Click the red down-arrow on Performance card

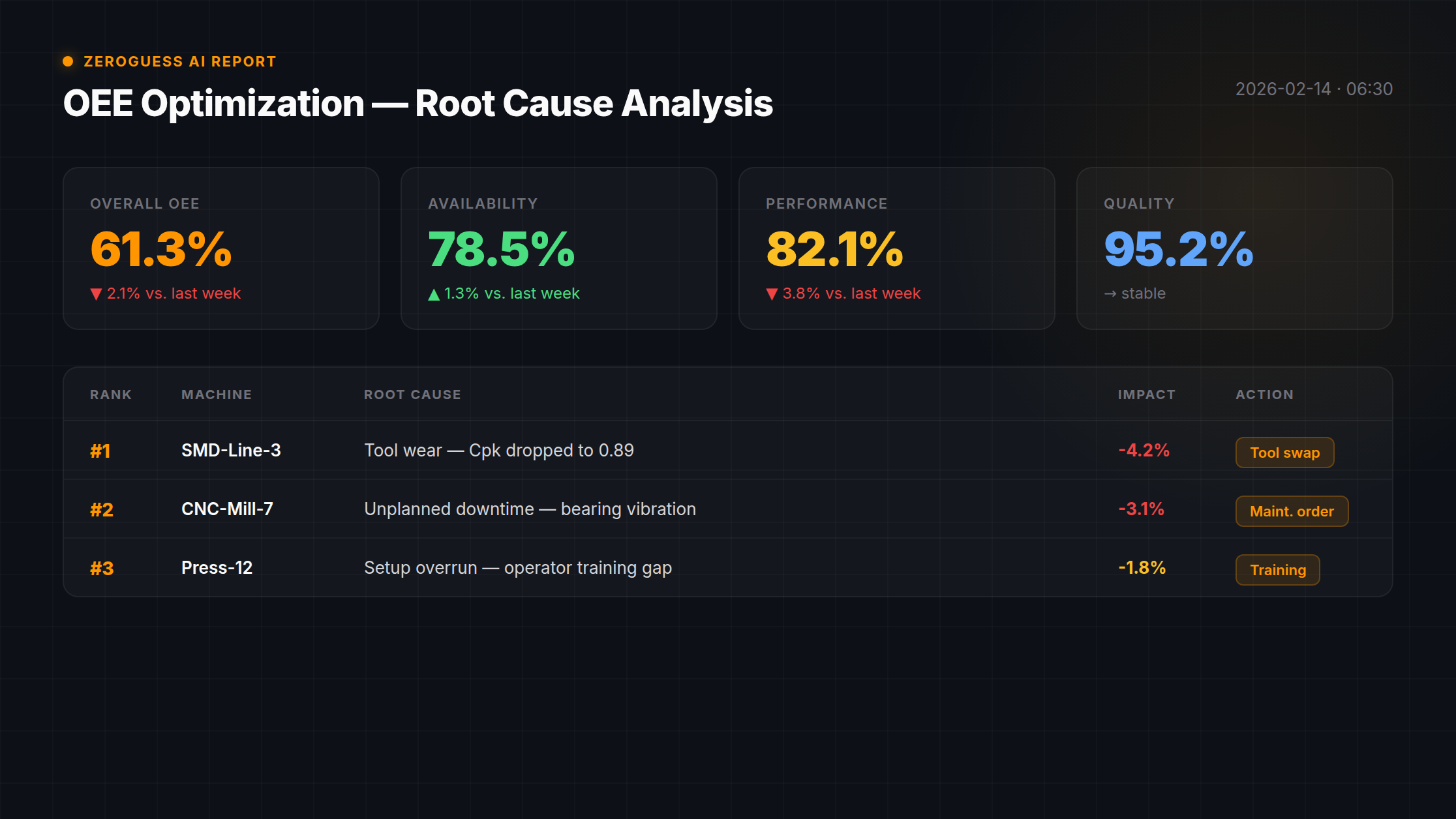(x=772, y=293)
